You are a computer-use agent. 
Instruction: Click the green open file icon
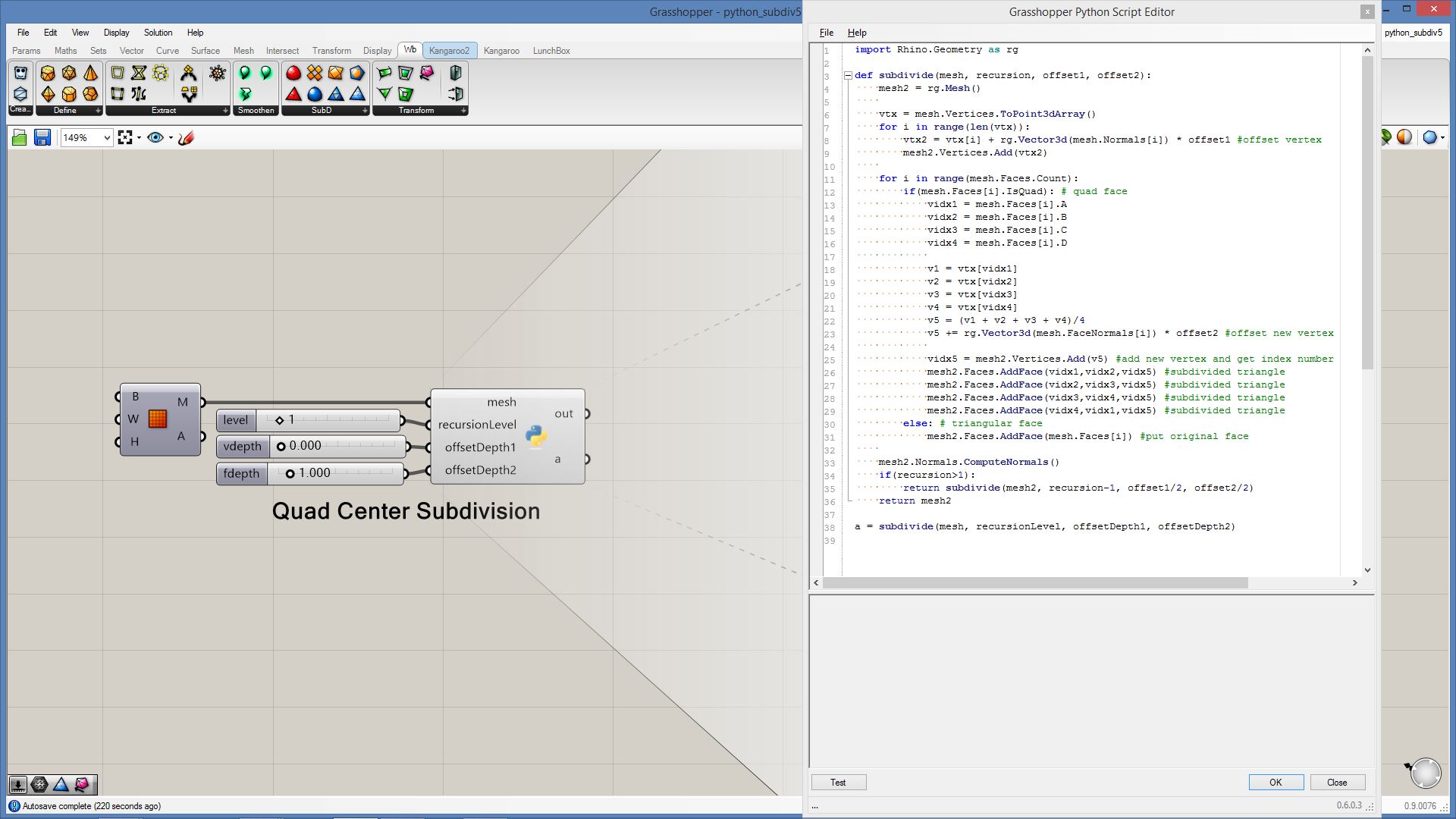click(x=20, y=138)
